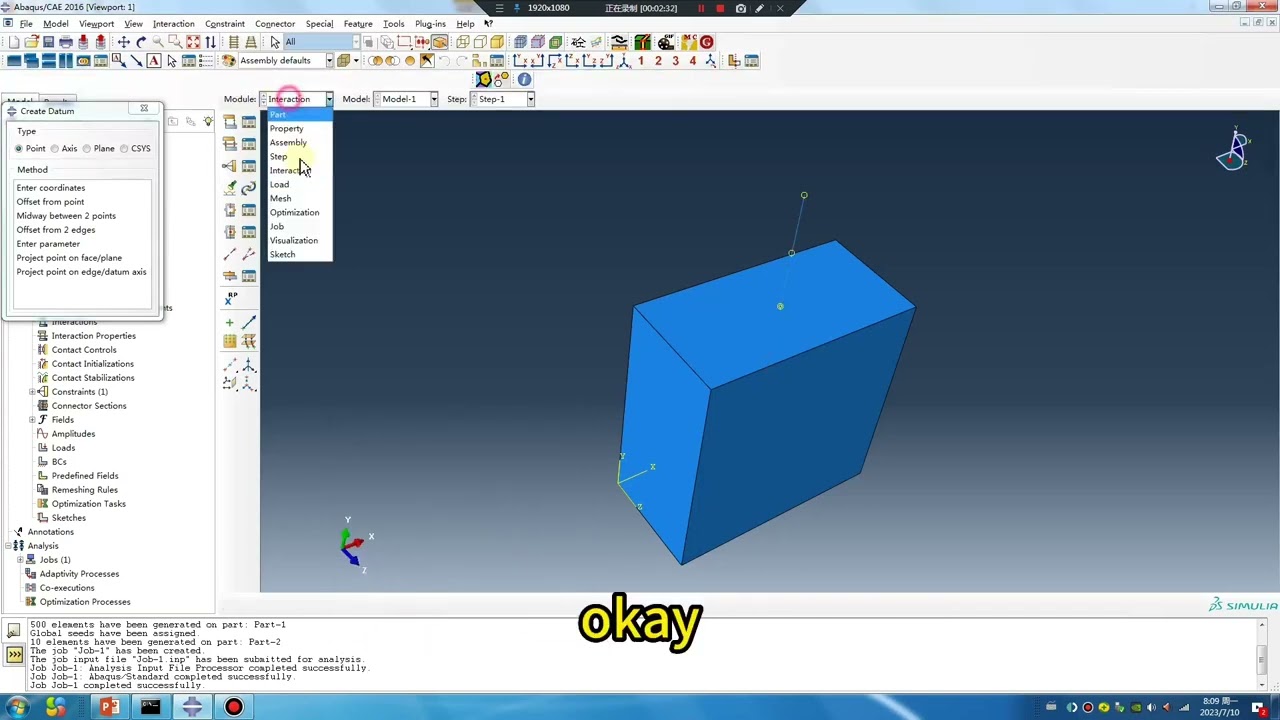Collapse the Analysis tree node

click(x=8, y=546)
